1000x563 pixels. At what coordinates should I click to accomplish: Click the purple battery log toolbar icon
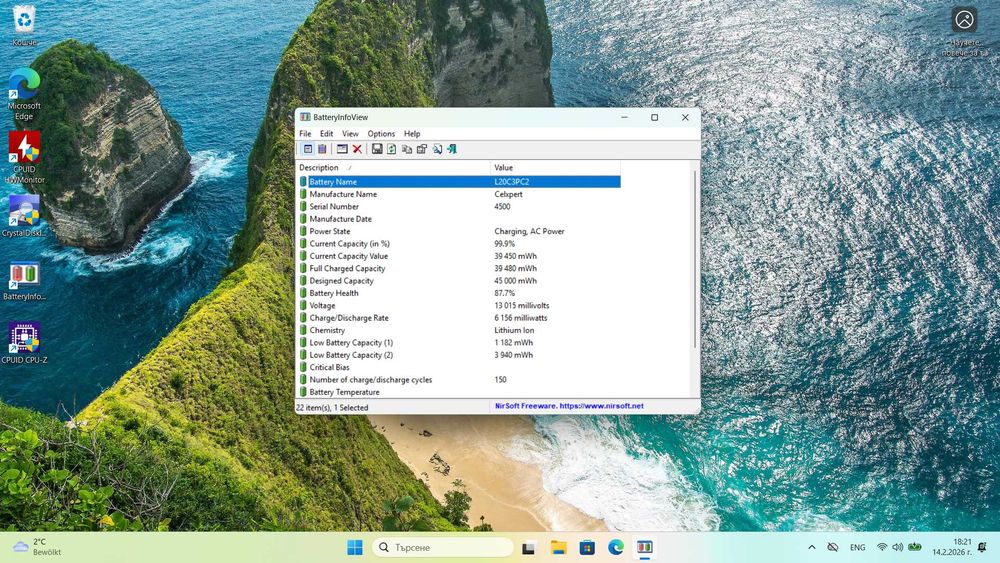[x=322, y=149]
